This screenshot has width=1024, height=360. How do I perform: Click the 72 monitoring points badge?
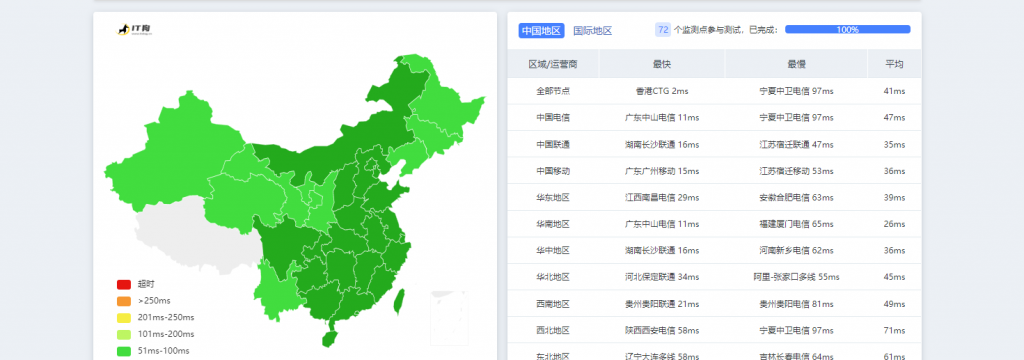(x=663, y=29)
